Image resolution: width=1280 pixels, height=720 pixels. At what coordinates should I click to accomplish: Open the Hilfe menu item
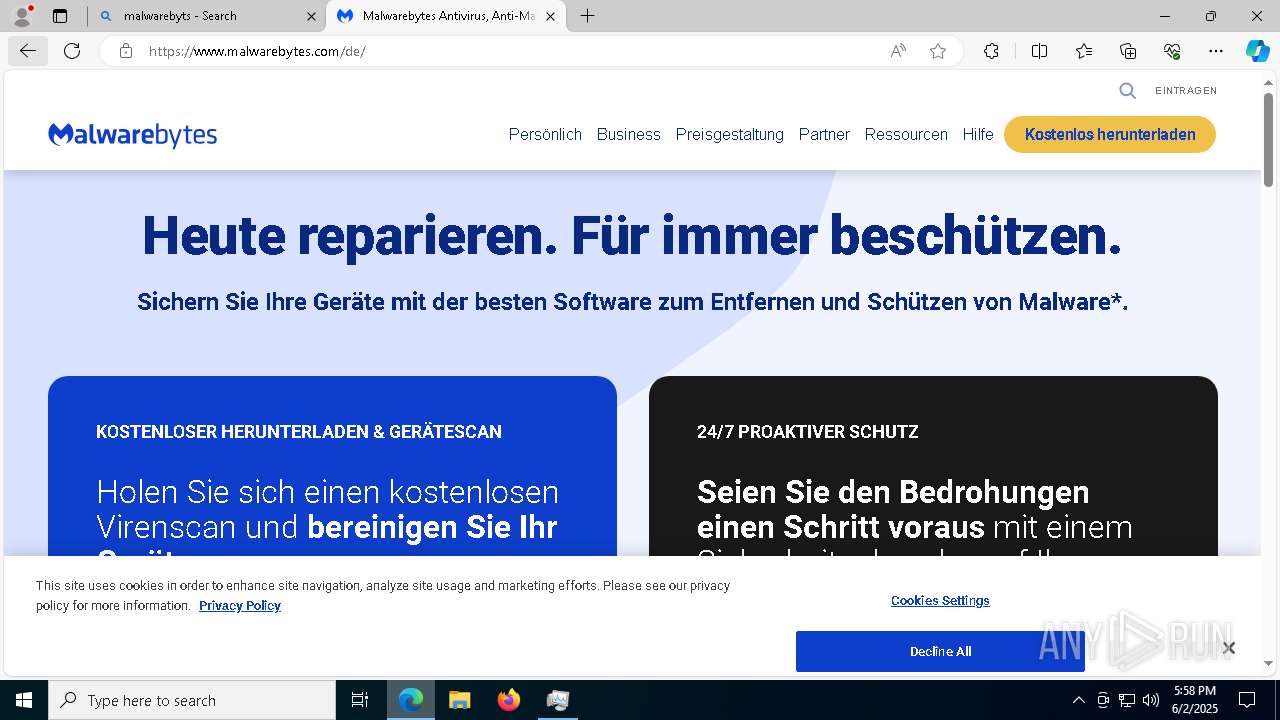point(978,134)
